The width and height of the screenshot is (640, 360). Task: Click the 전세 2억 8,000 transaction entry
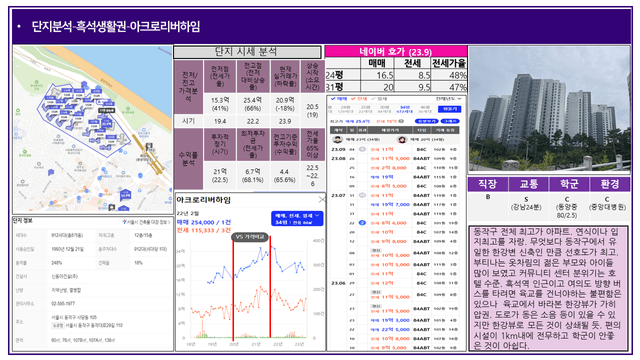(388, 167)
